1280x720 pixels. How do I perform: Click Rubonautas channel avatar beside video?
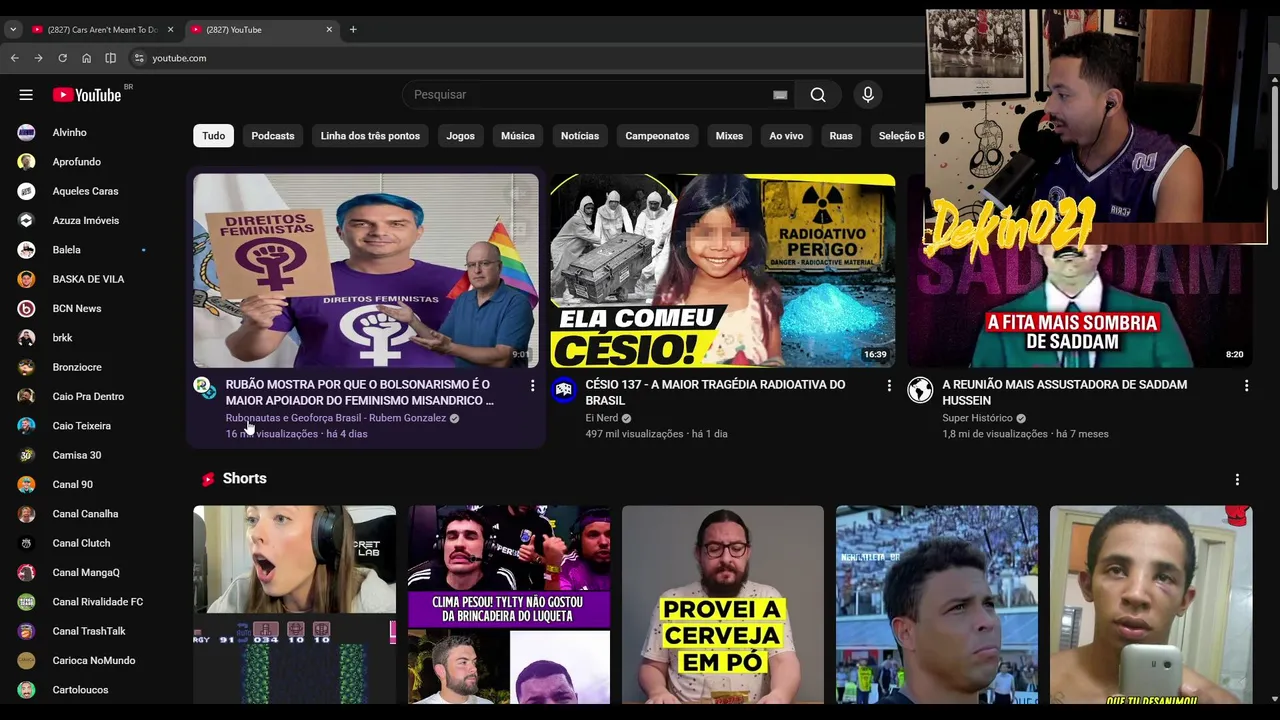click(204, 388)
